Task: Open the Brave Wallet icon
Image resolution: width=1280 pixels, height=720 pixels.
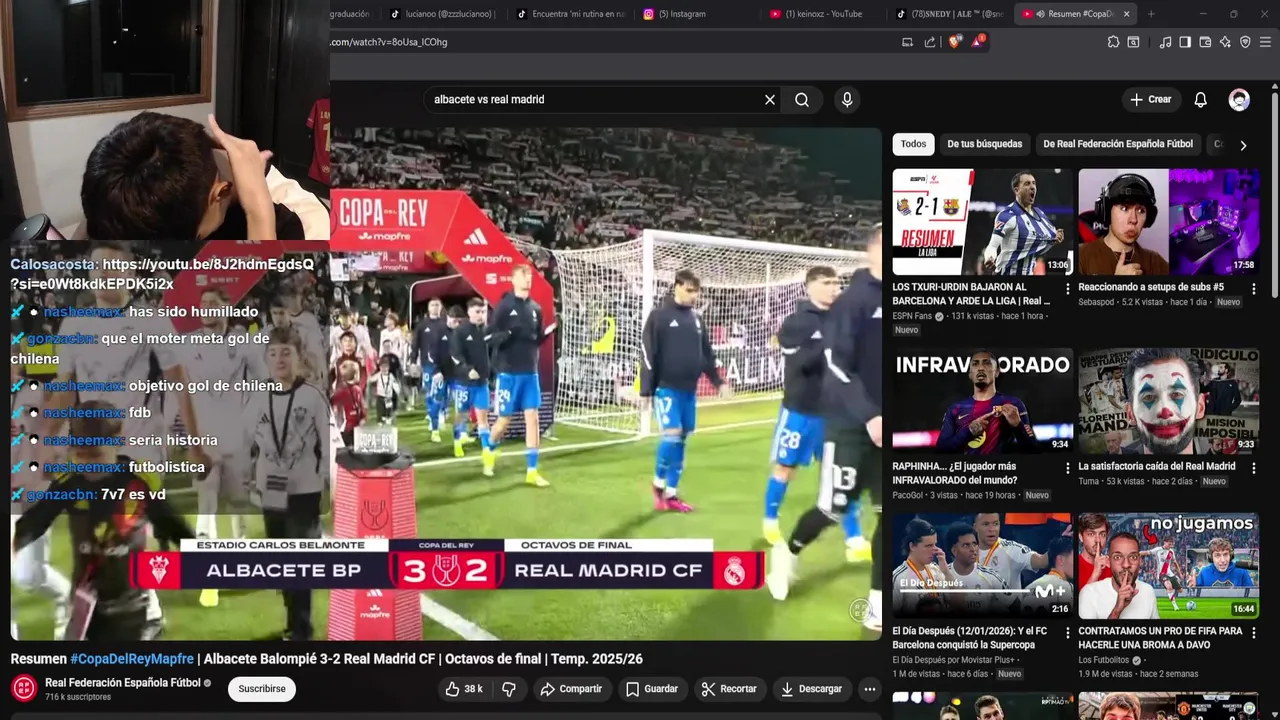Action: [1205, 42]
